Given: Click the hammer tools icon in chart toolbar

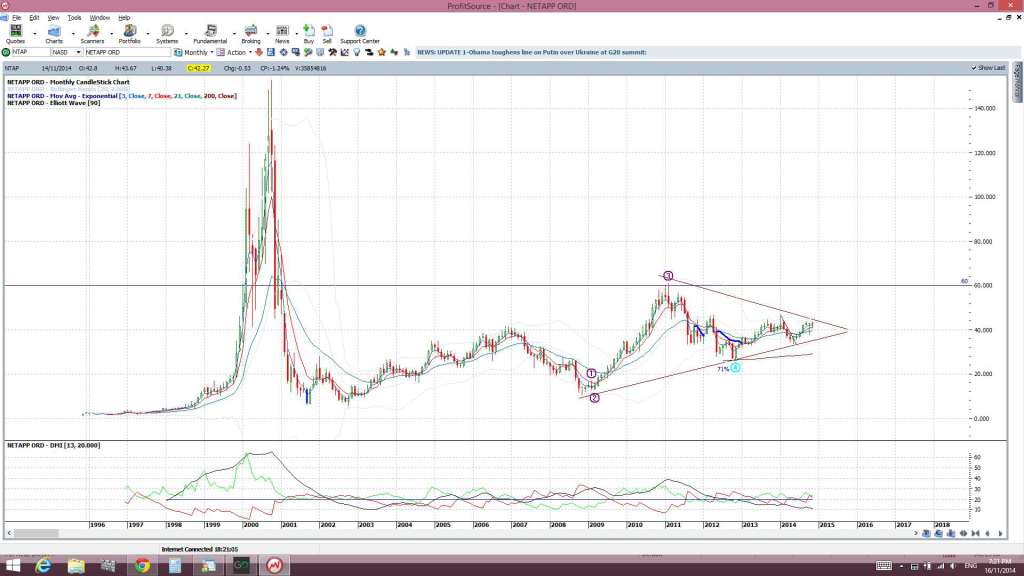Looking at the screenshot, I should point(332,52).
